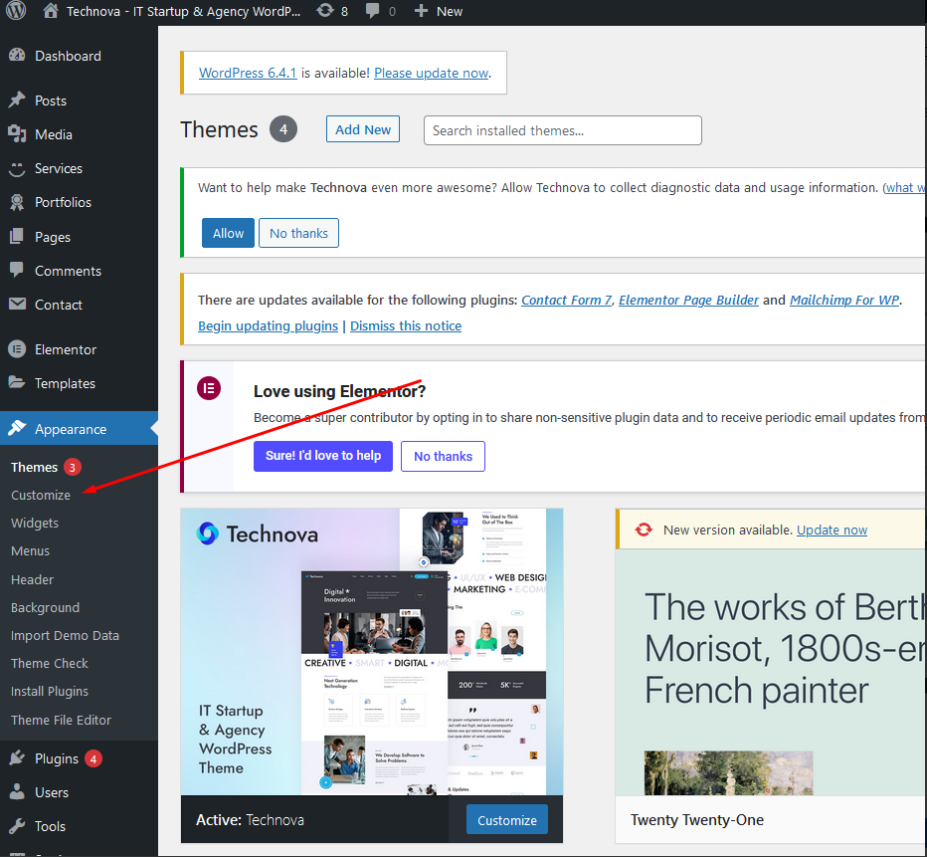Viewport: 927px width, 857px height.
Task: Click the Contact envelope icon
Action: point(17,304)
